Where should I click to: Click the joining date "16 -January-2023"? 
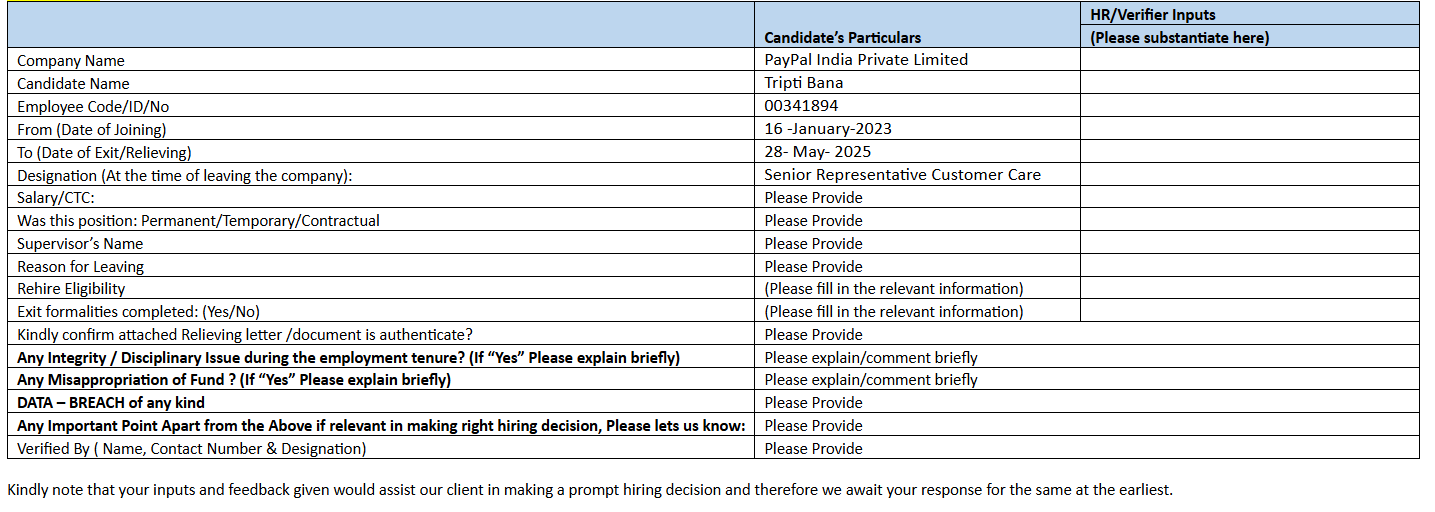[828, 129]
